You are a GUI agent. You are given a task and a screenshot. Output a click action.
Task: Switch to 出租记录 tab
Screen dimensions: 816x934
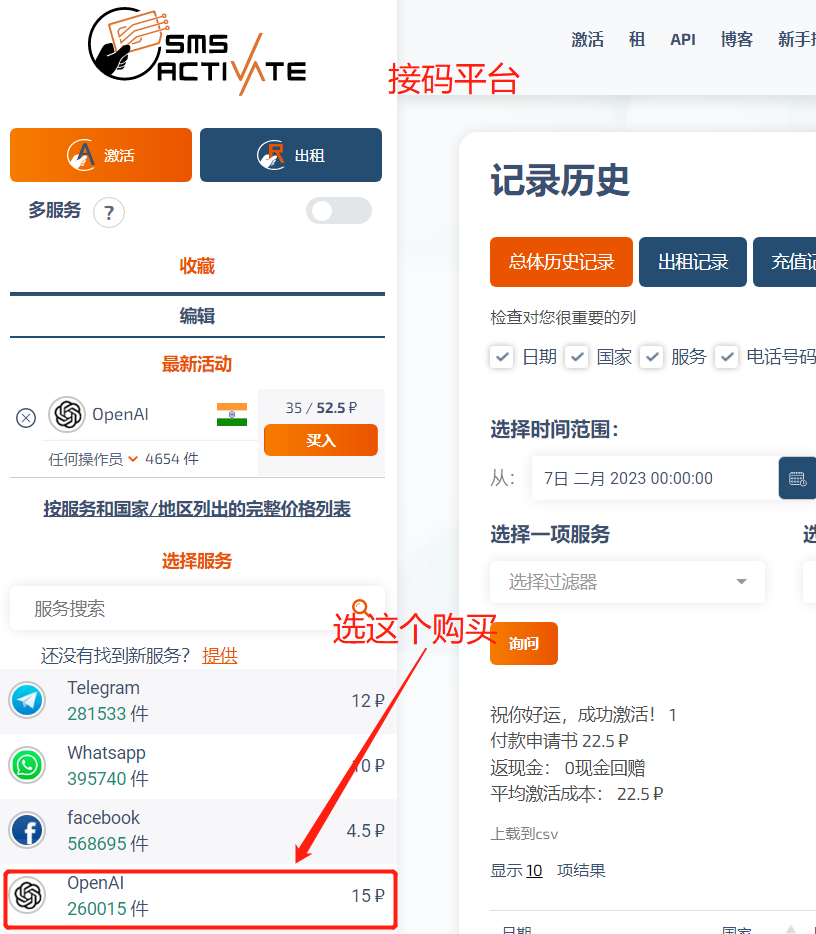pyautogui.click(x=693, y=262)
